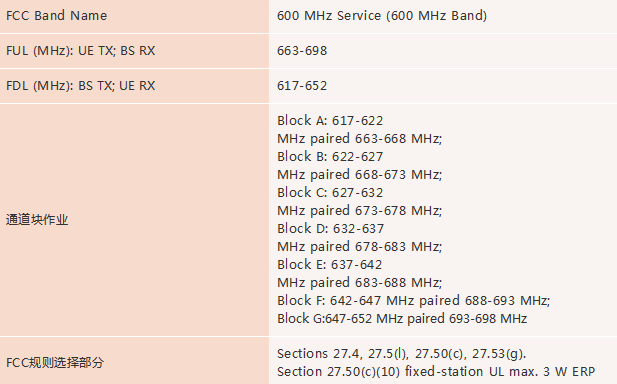Select the 600 MHz Service band value
The image size is (617, 384).
[x=382, y=16]
